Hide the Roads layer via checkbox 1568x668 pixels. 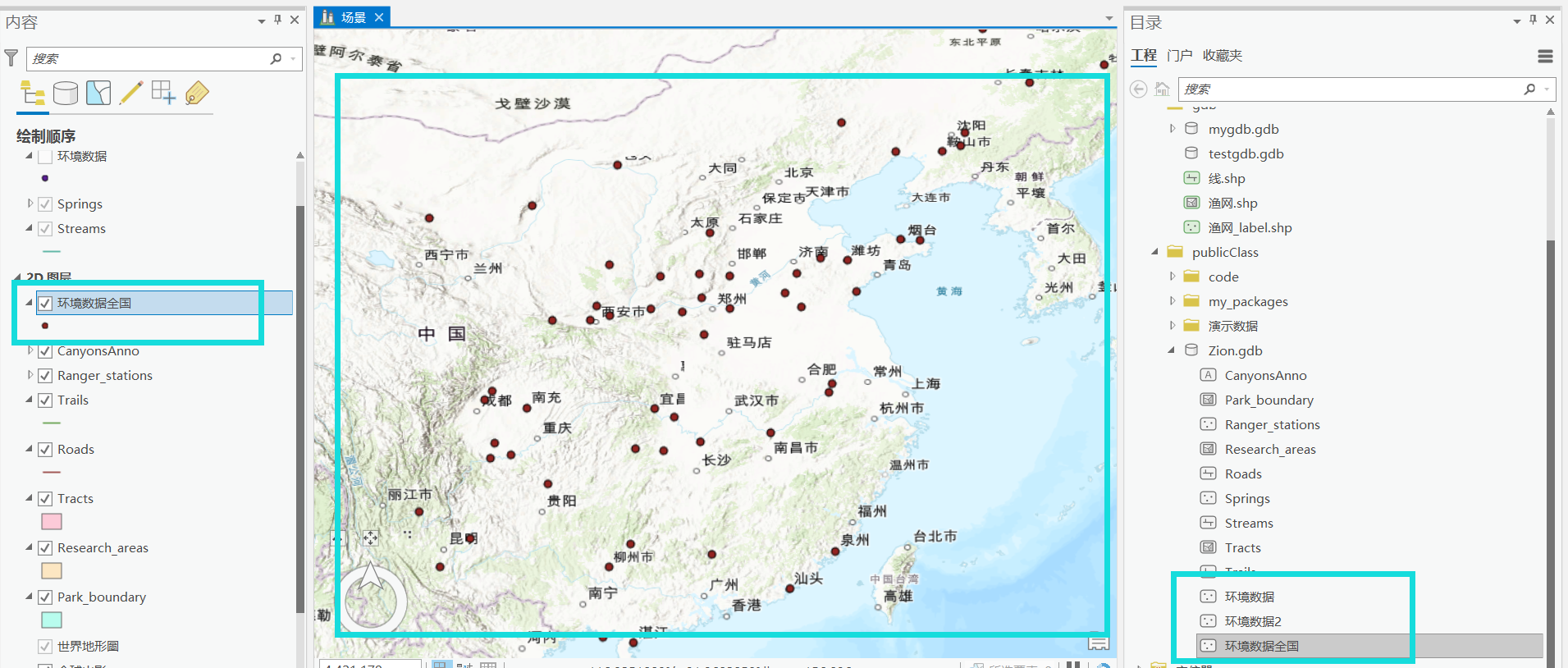pyautogui.click(x=45, y=450)
